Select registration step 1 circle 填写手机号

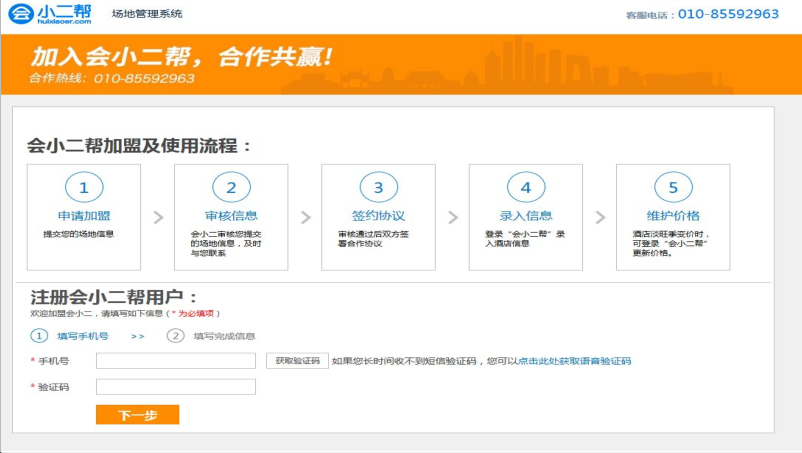coord(39,336)
